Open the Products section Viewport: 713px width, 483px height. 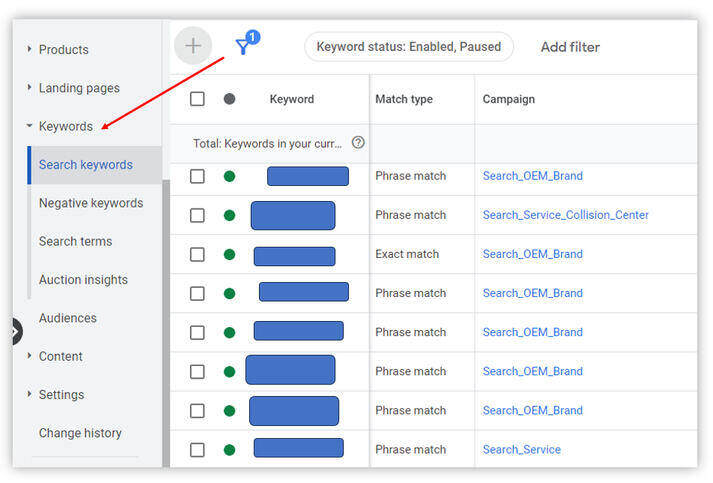pyautogui.click(x=64, y=50)
